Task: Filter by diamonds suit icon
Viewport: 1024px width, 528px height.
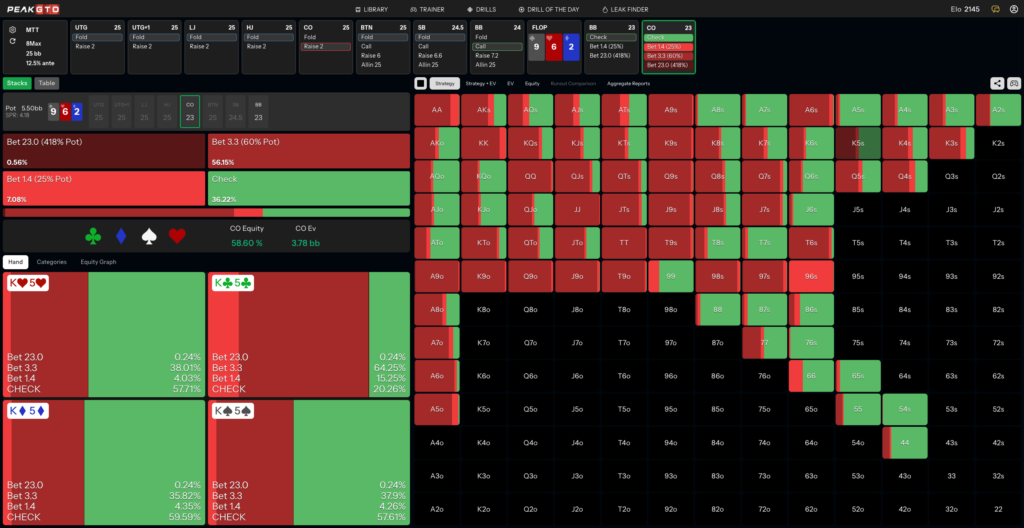Action: coord(121,236)
